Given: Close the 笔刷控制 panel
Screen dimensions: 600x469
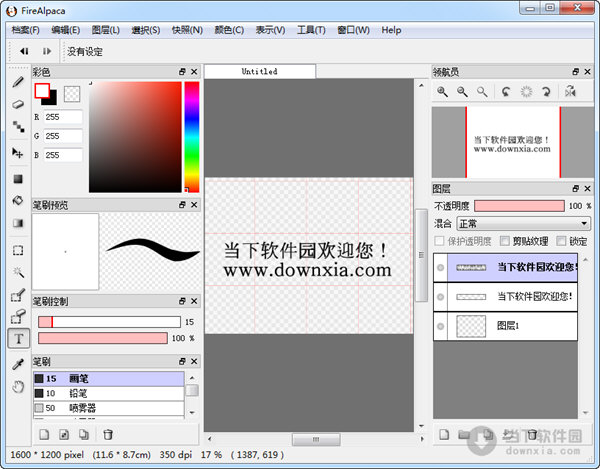Looking at the screenshot, I should (194, 301).
